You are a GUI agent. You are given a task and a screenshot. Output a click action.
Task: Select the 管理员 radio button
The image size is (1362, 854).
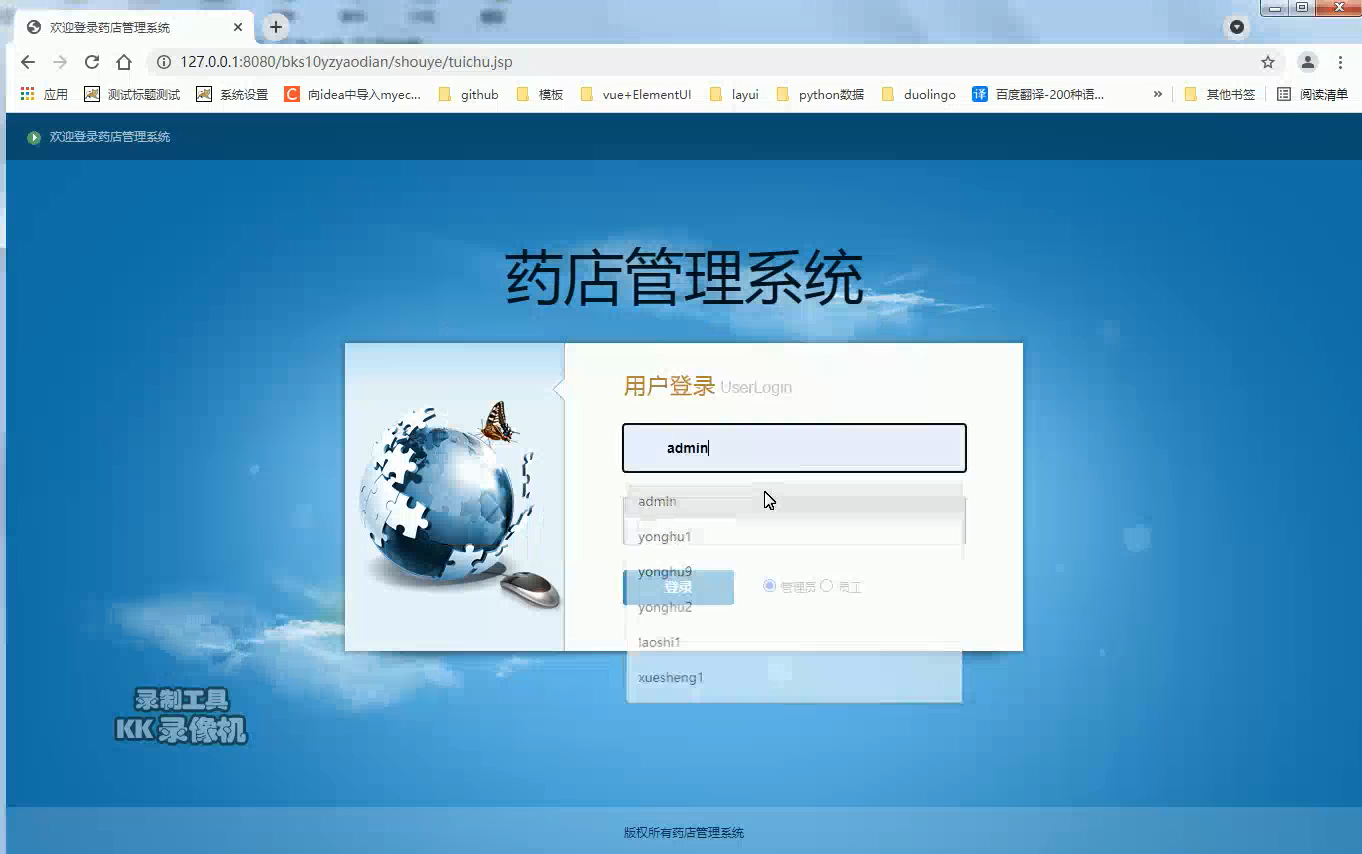click(x=770, y=586)
